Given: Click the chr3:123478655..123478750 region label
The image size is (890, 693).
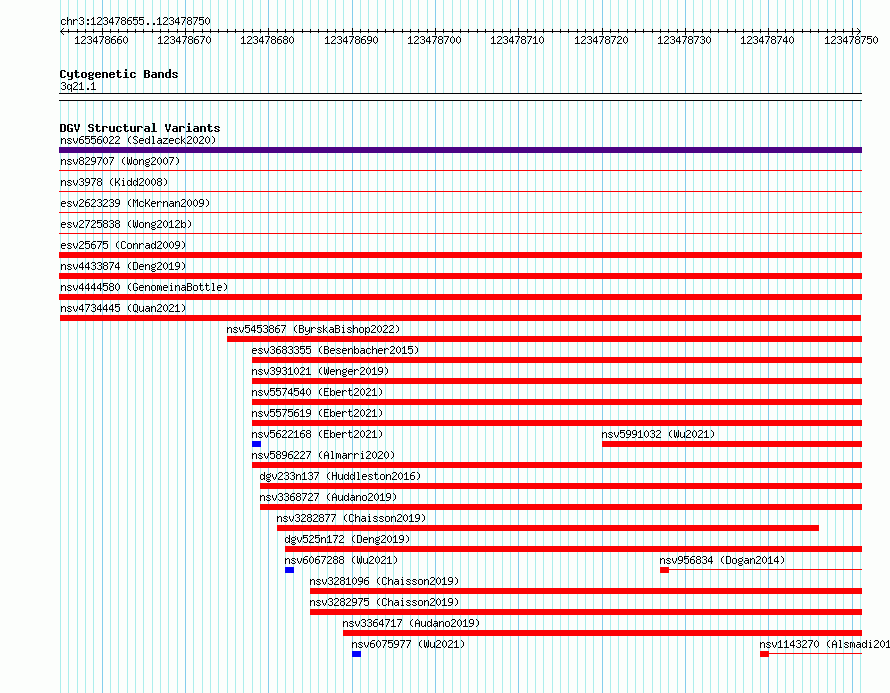Looking at the screenshot, I should (135, 21).
